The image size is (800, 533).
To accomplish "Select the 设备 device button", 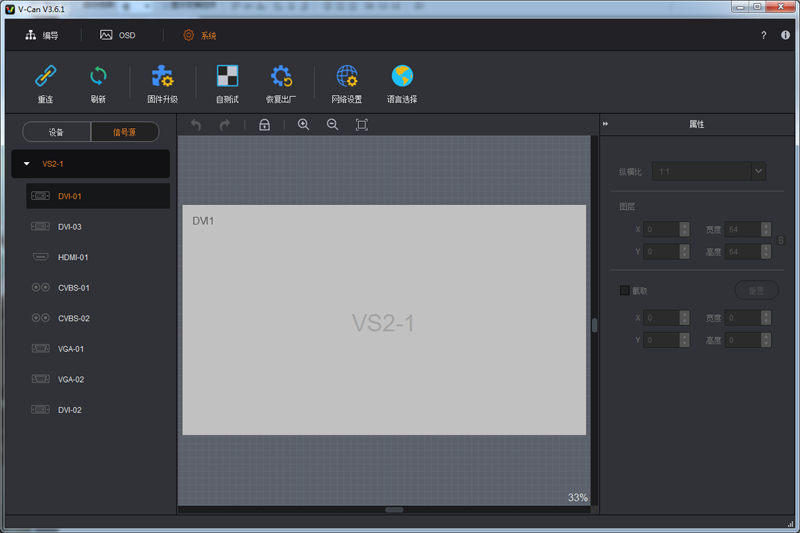I will pyautogui.click(x=56, y=132).
